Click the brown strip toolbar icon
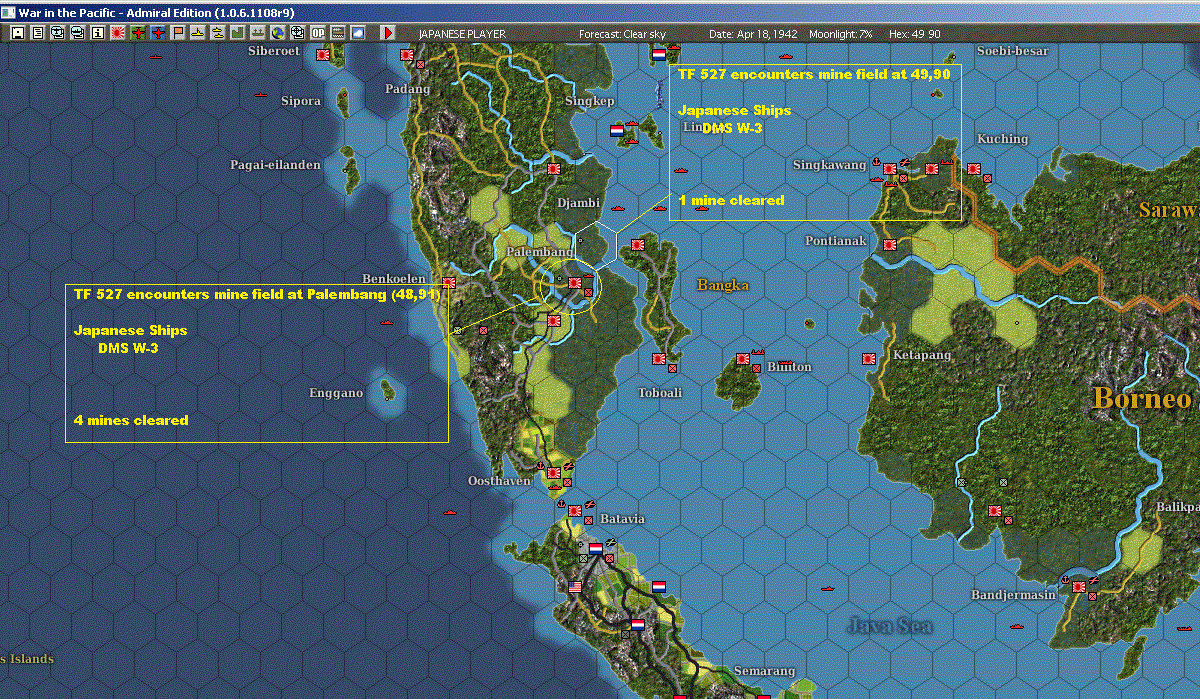Viewport: 1200px width, 699px height. [x=338, y=33]
